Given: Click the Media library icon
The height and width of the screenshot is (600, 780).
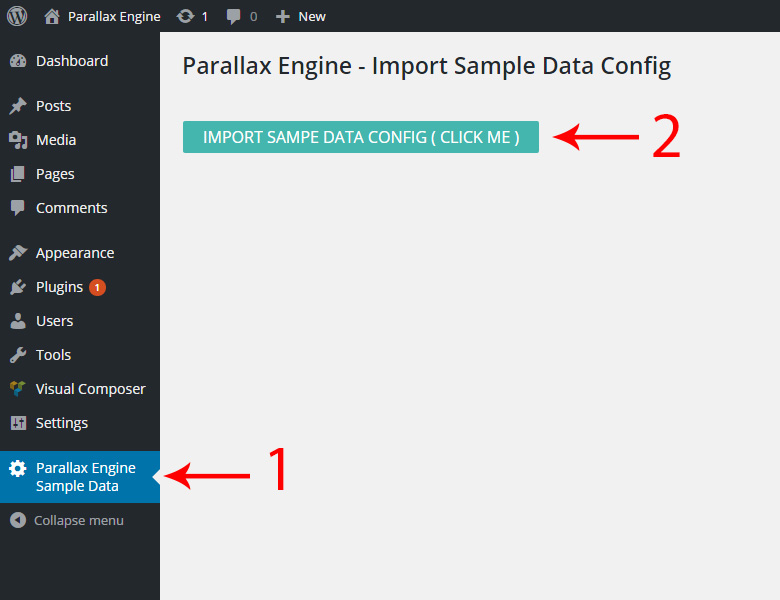Looking at the screenshot, I should (18, 140).
